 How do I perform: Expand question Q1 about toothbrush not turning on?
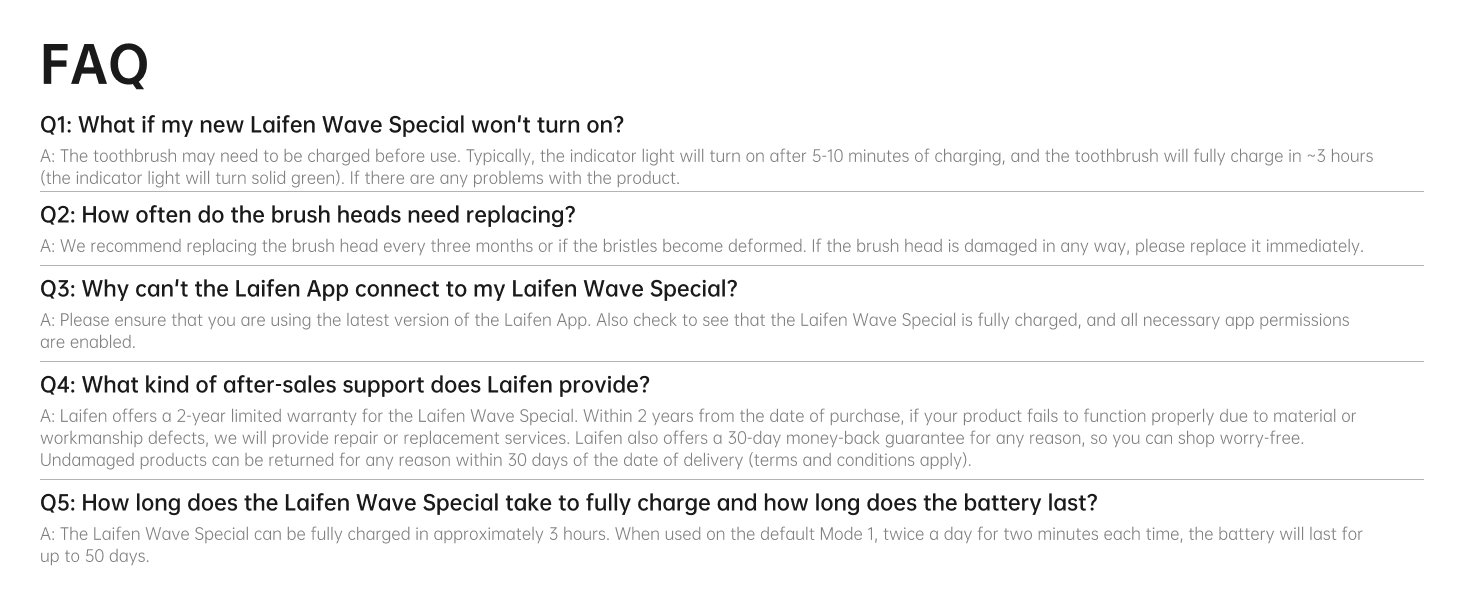[x=331, y=125]
